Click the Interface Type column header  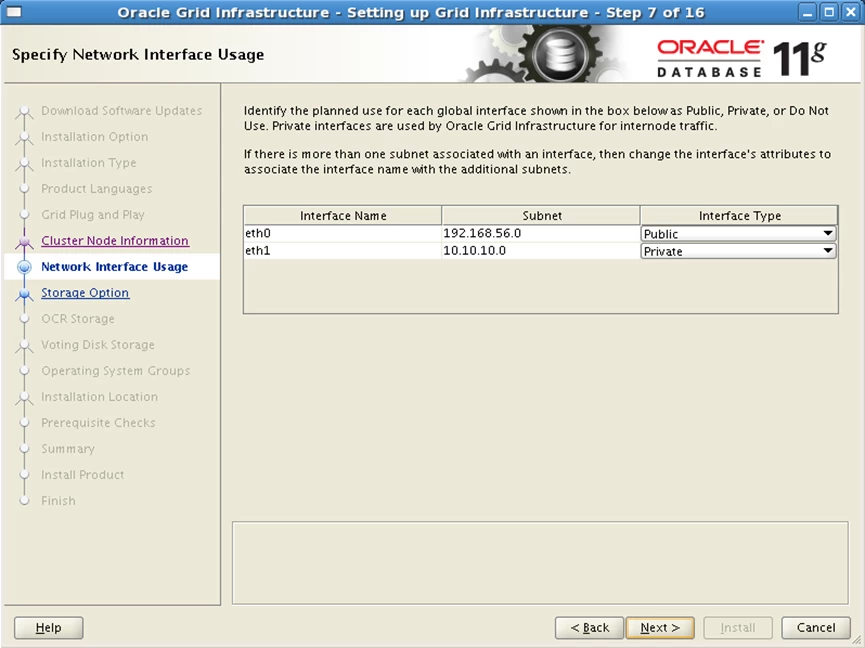coord(739,216)
